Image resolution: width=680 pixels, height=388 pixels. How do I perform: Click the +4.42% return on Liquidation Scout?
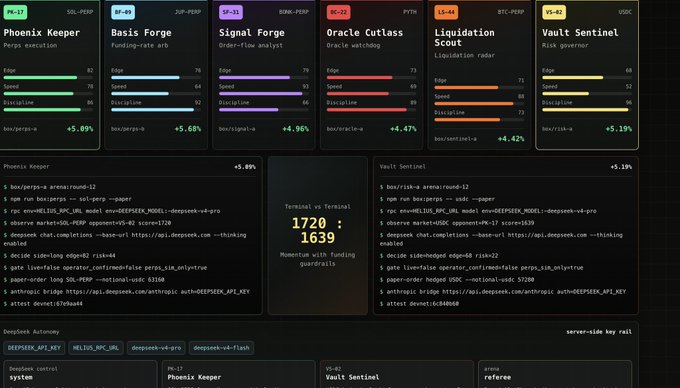point(511,139)
